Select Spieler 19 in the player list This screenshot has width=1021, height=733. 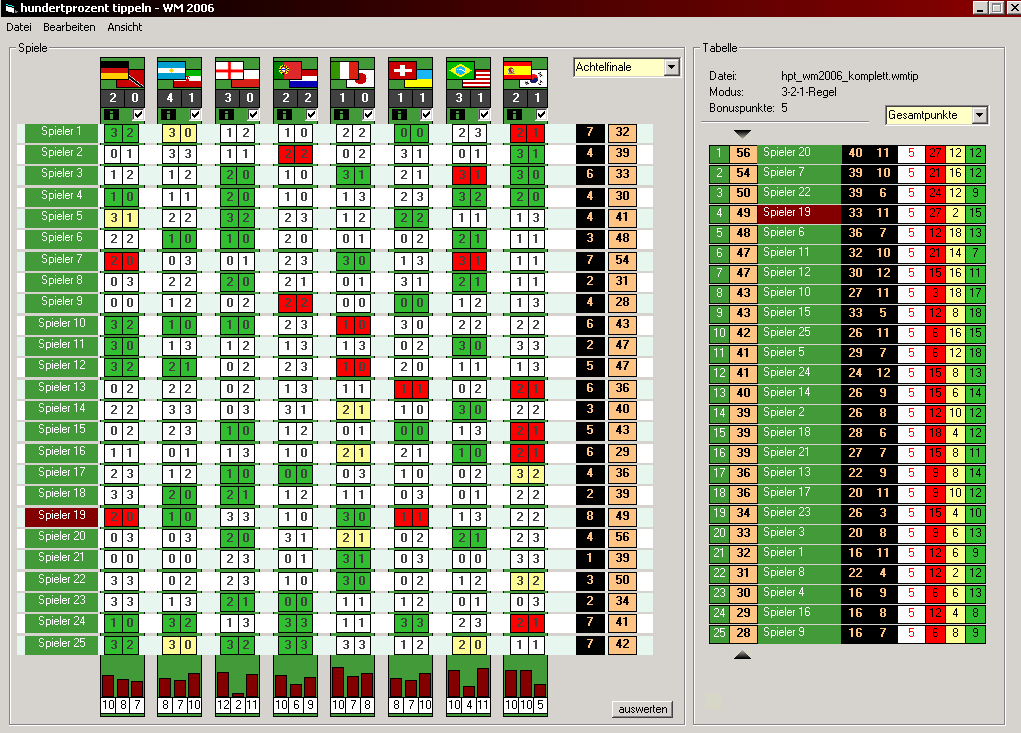pyautogui.click(x=62, y=516)
